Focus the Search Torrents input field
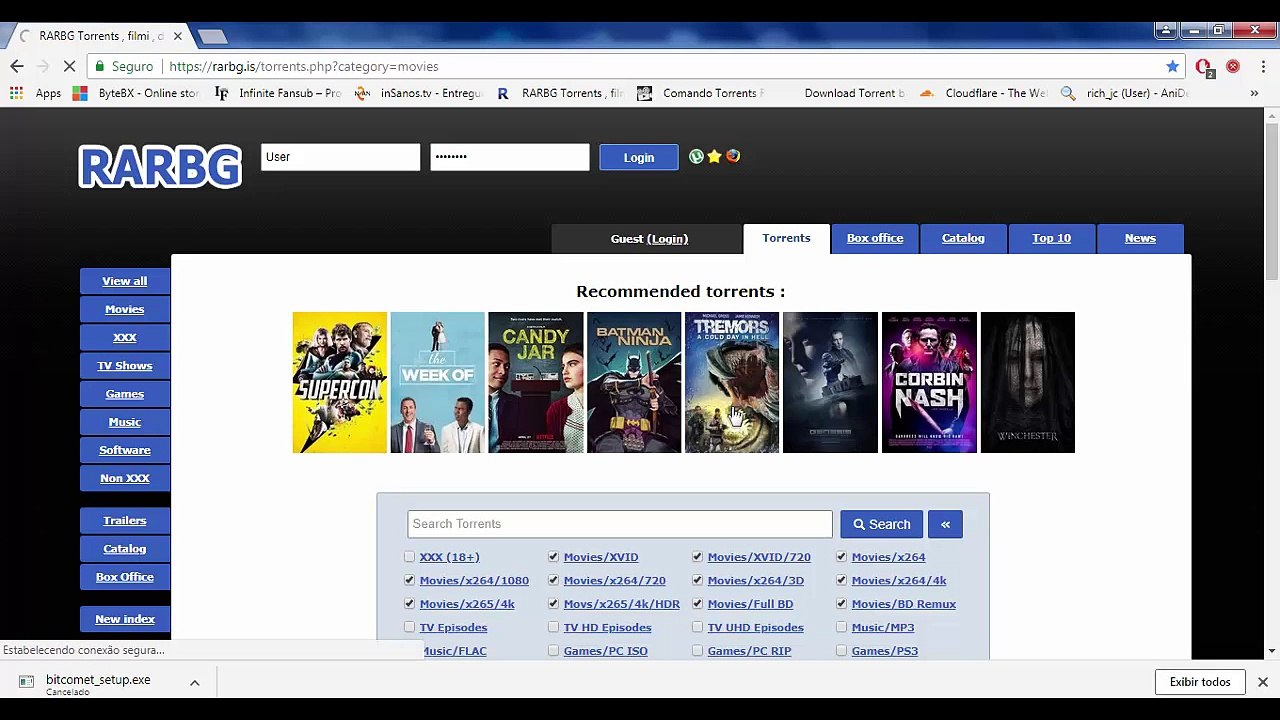Screen dimensions: 1280x720 [x=620, y=524]
